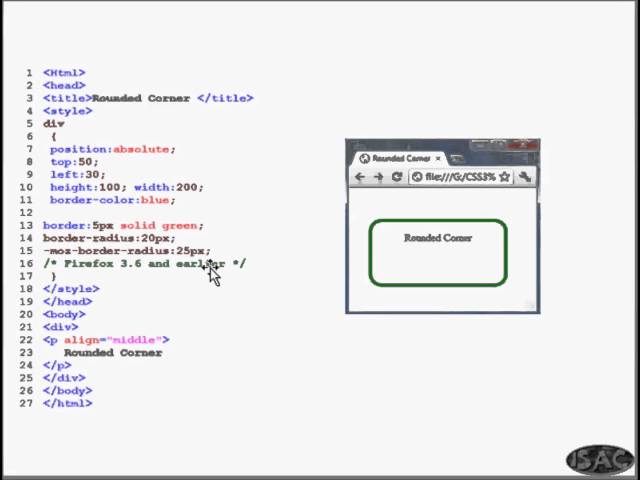Close the Rounded Corner tab
This screenshot has height=480, width=640.
tap(438, 158)
